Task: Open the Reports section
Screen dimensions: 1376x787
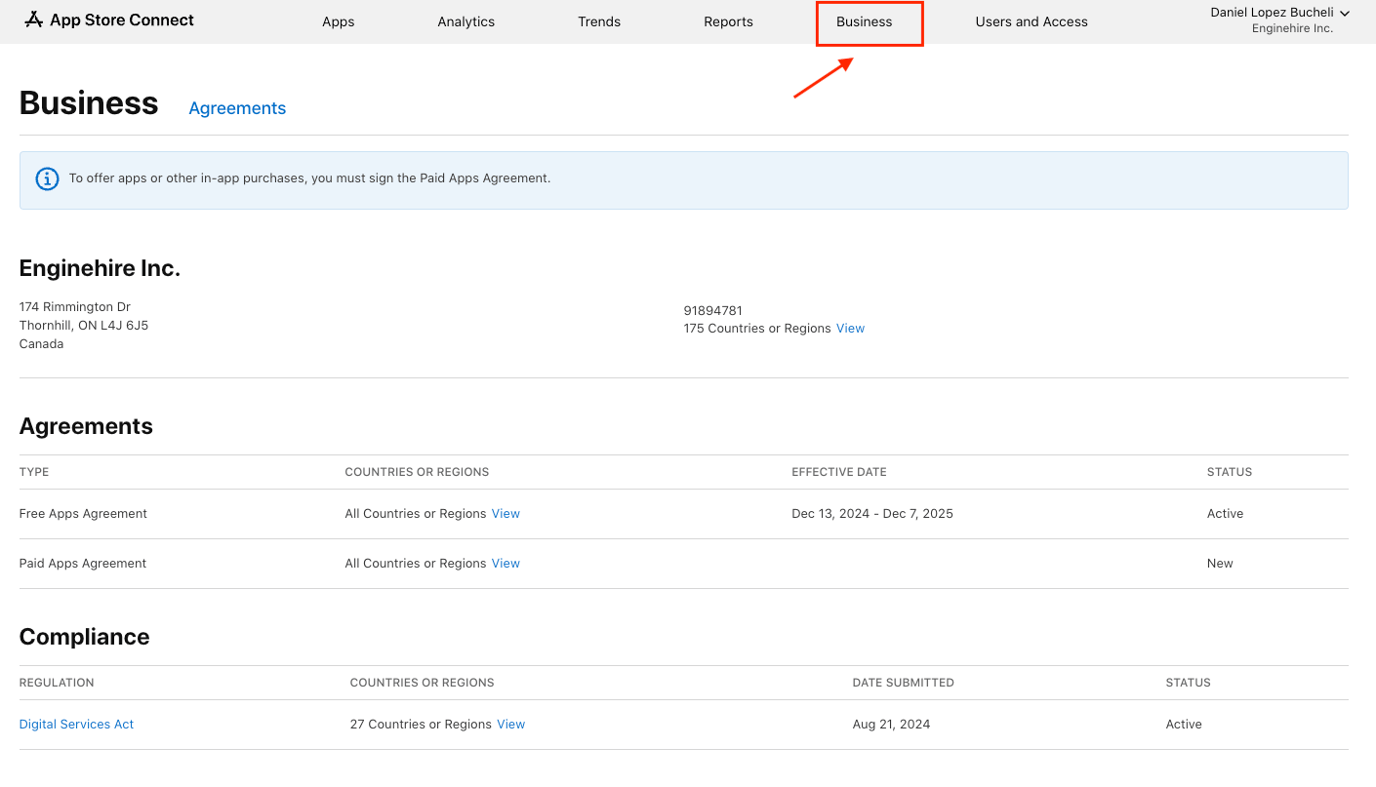Action: (728, 21)
